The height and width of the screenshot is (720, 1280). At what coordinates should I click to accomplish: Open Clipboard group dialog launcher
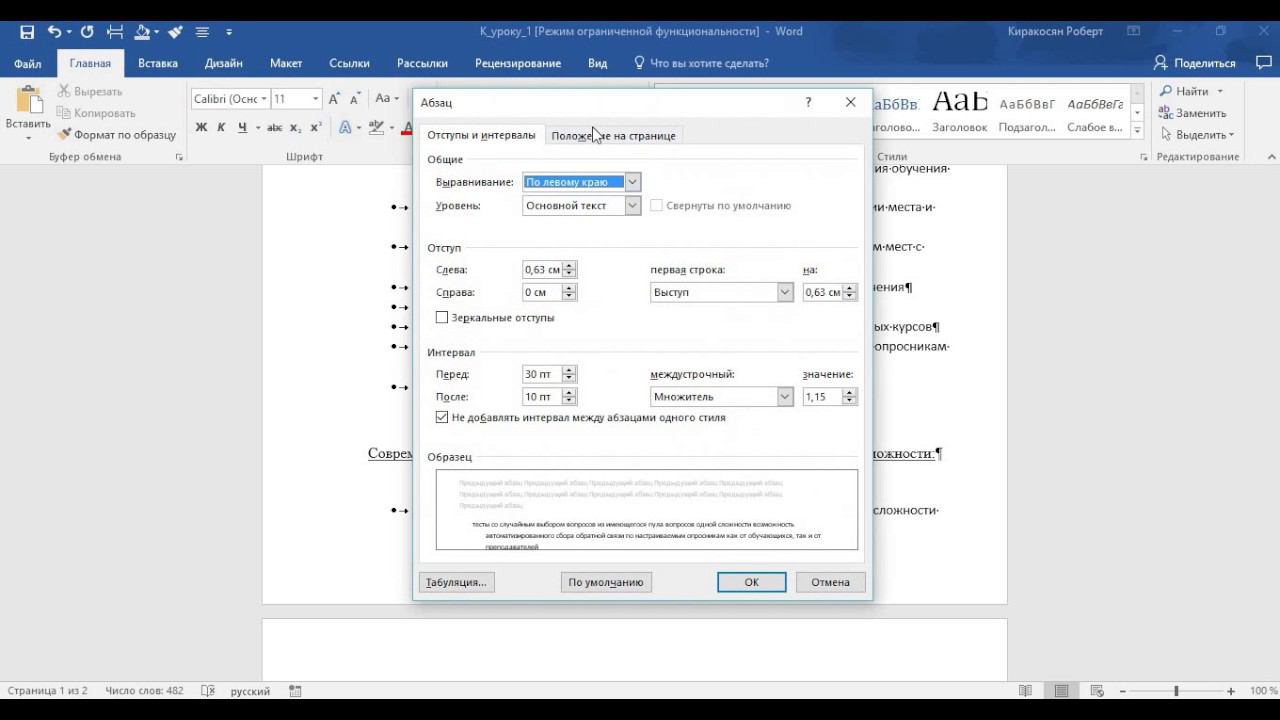coord(180,157)
